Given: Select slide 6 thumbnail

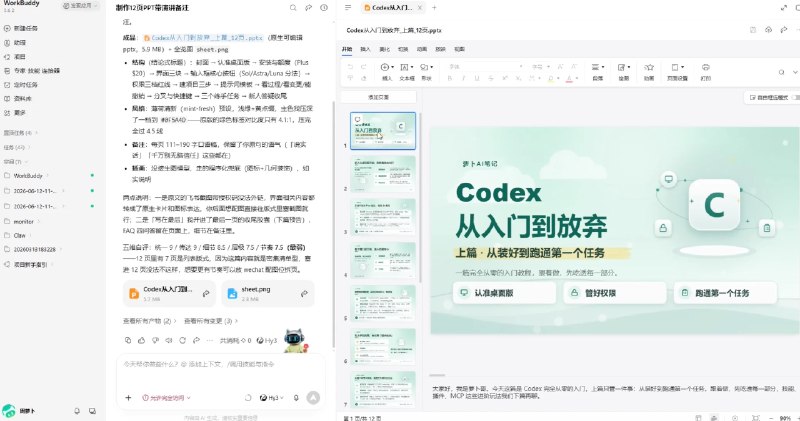Looking at the screenshot, I should pyautogui.click(x=383, y=346).
